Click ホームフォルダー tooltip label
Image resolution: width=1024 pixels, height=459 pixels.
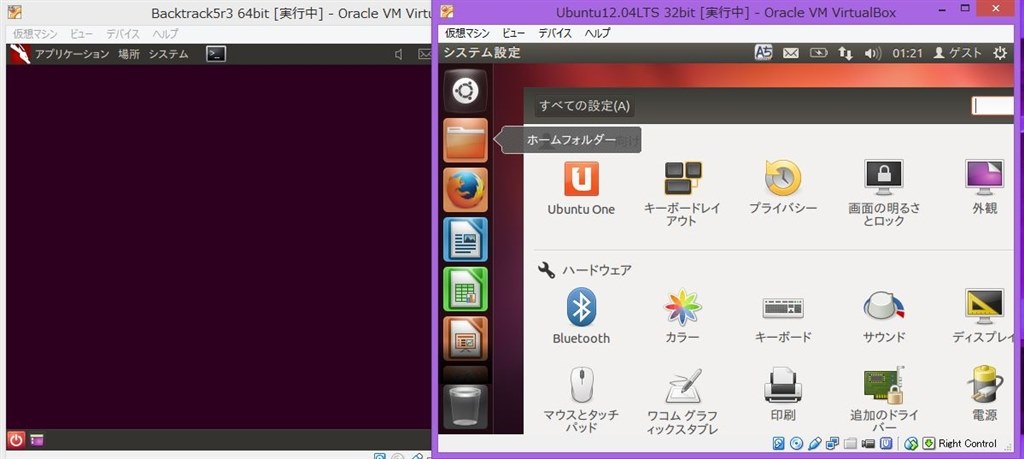point(571,140)
